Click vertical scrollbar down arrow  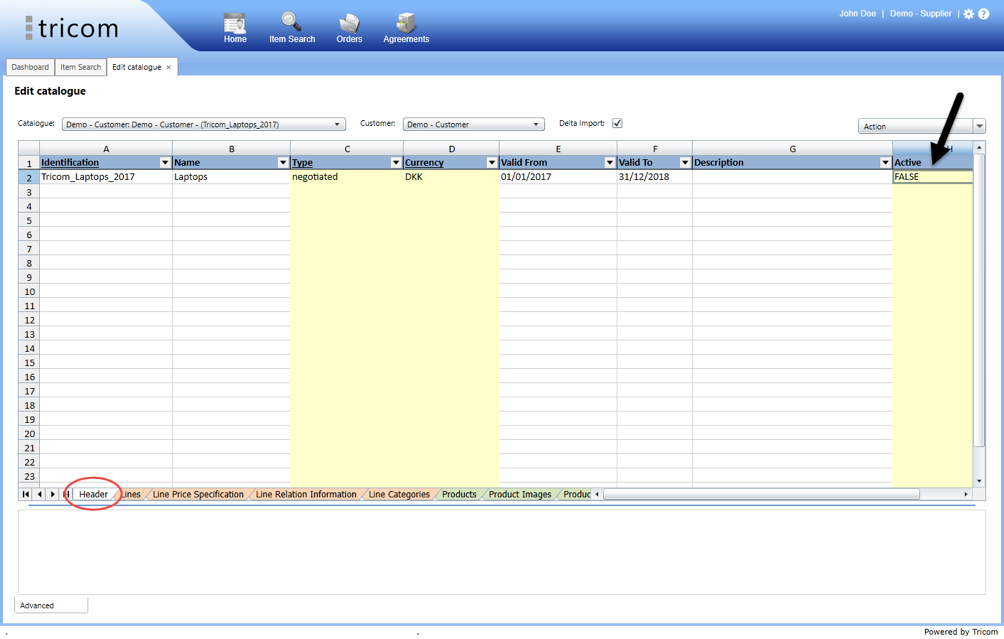coord(979,481)
